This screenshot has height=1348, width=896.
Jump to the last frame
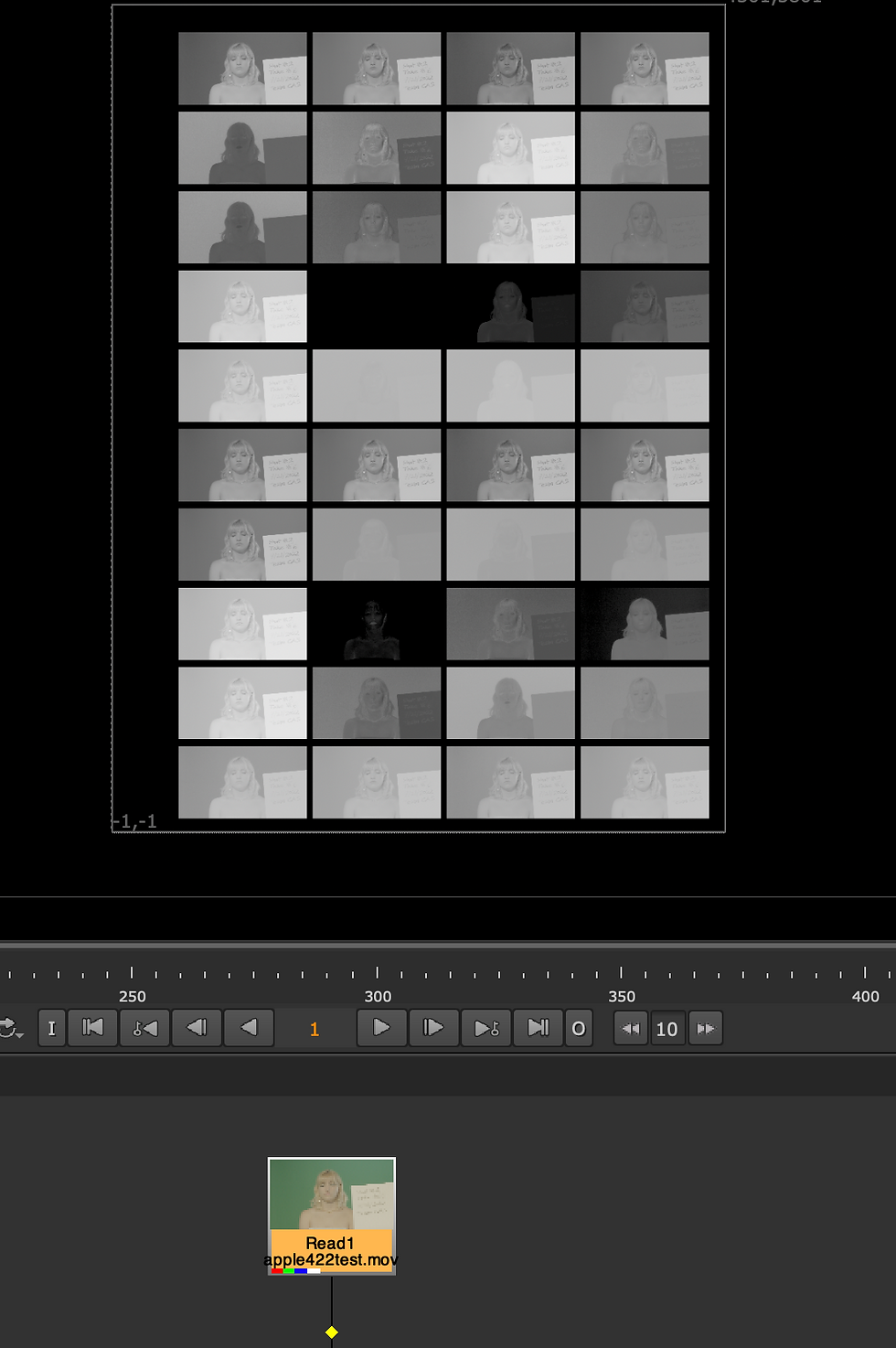tap(539, 1028)
